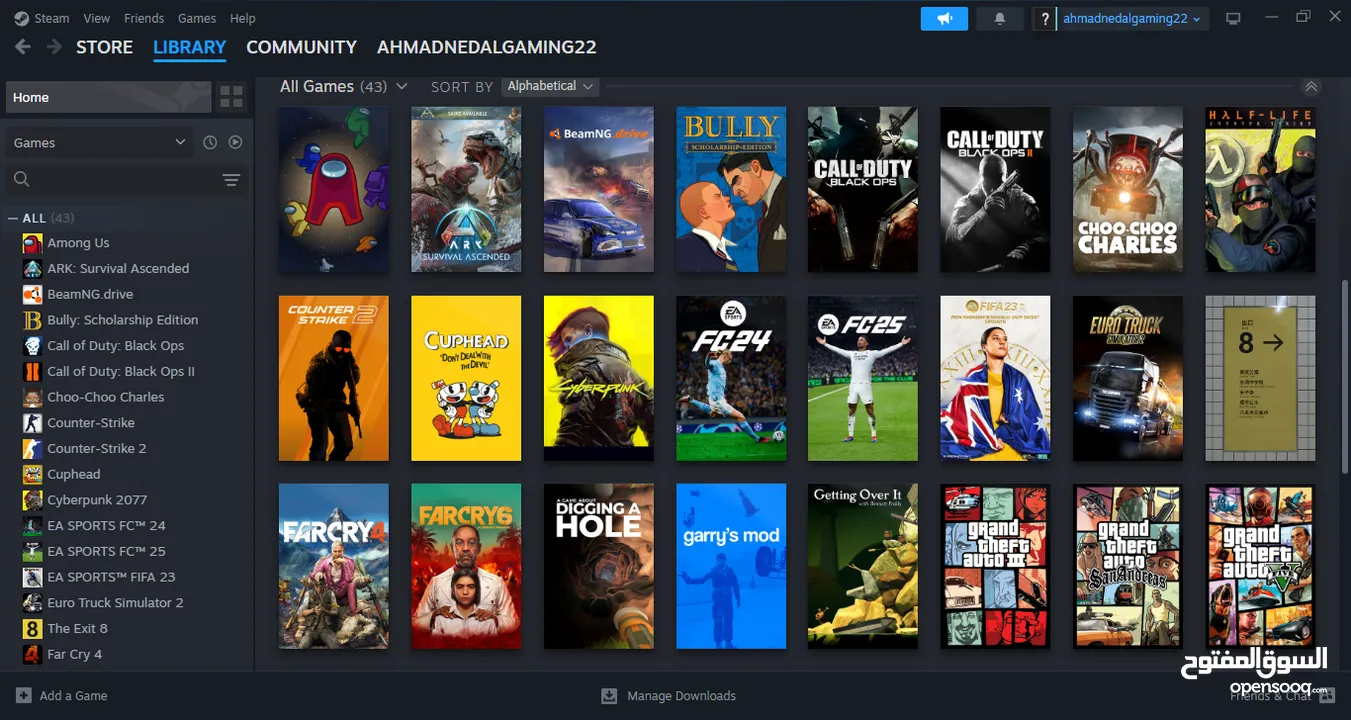
Task: Open the Half-Life Counter-Strike cover art
Action: 1260,190
